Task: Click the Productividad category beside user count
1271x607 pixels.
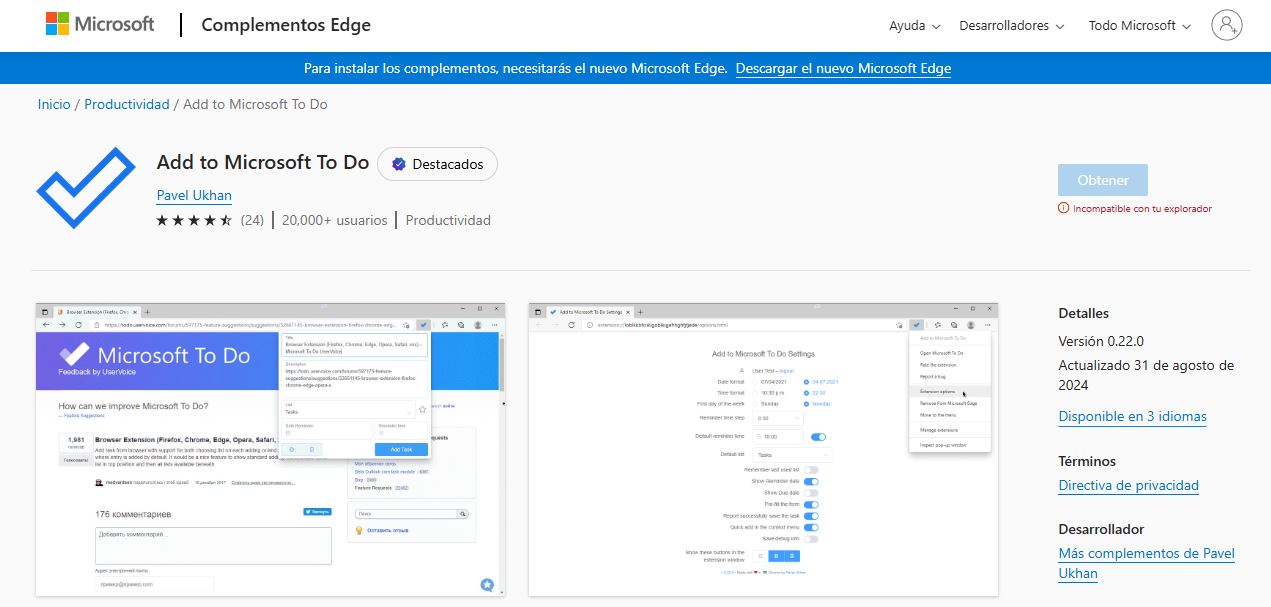Action: 448,220
